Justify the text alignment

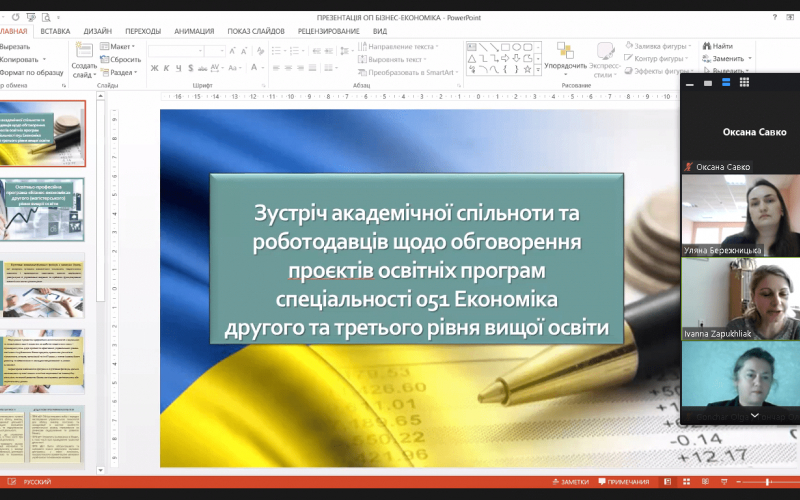pos(313,68)
